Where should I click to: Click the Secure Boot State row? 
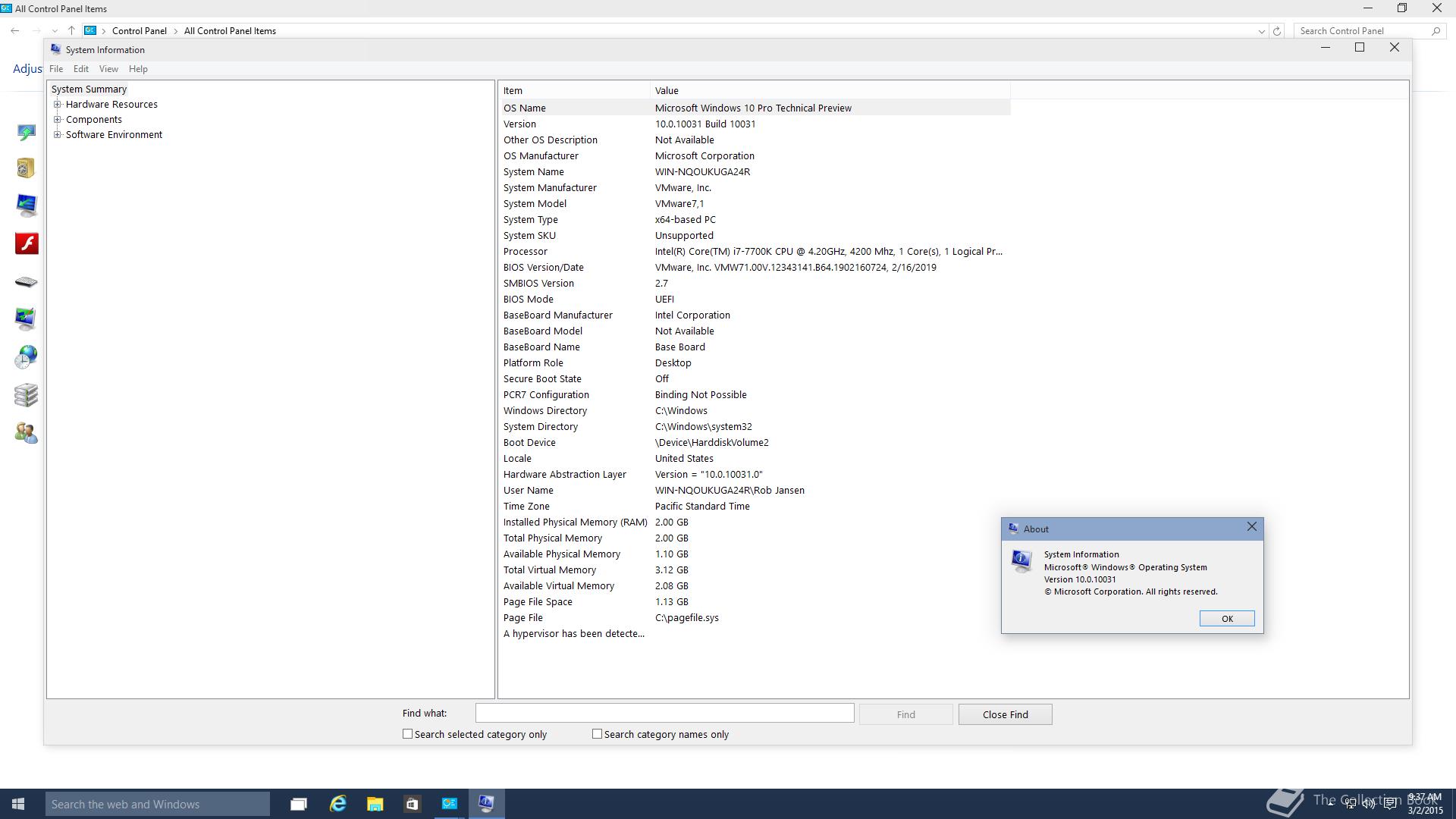pyautogui.click(x=755, y=379)
